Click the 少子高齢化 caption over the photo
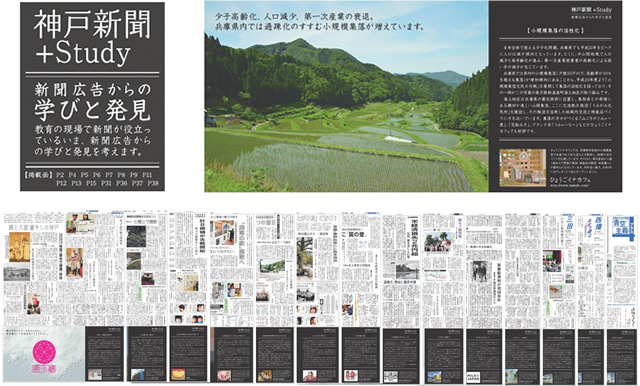Screen dimensions: 640x386 click(319, 22)
